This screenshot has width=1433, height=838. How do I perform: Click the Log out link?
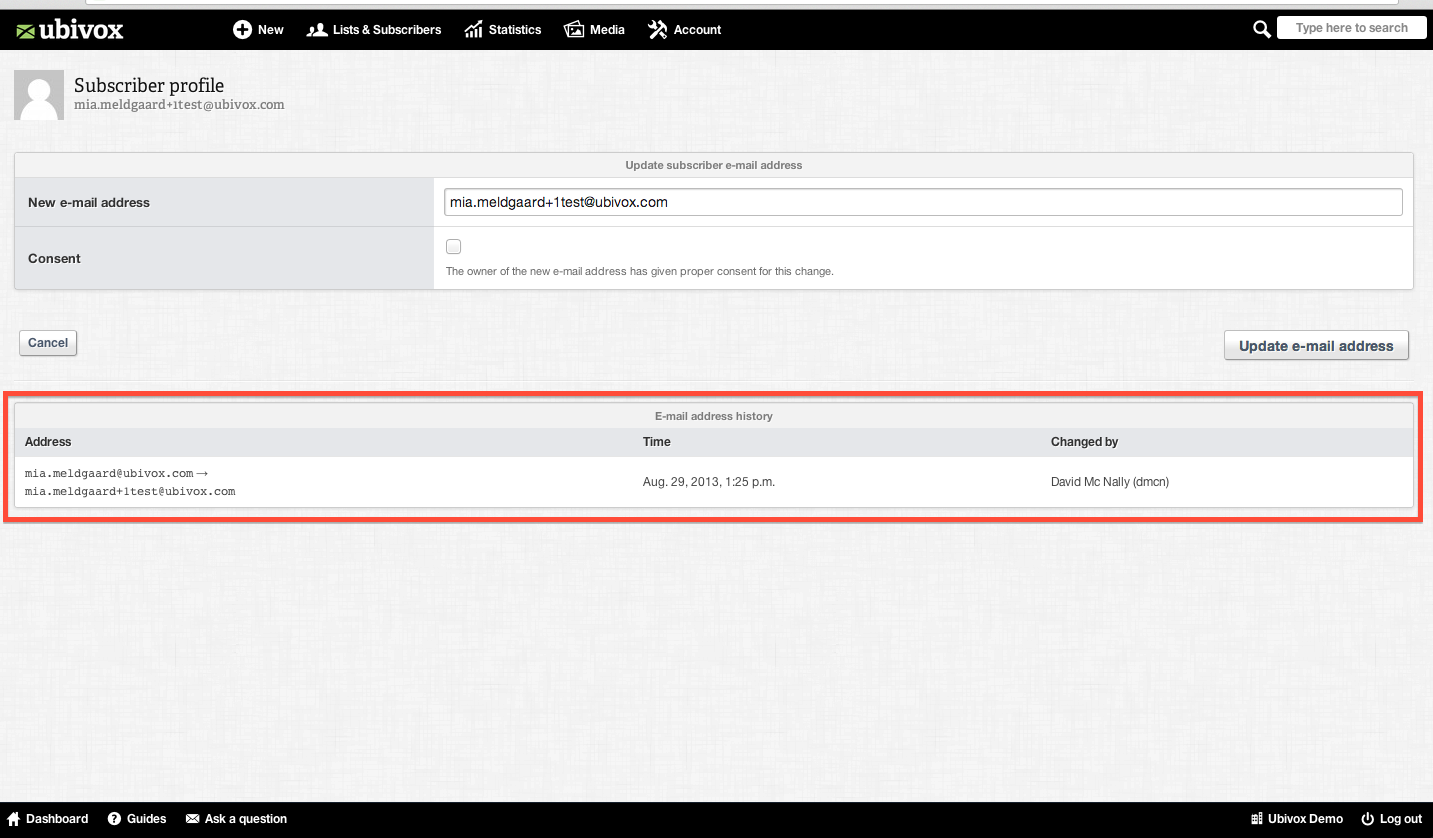pos(1401,819)
